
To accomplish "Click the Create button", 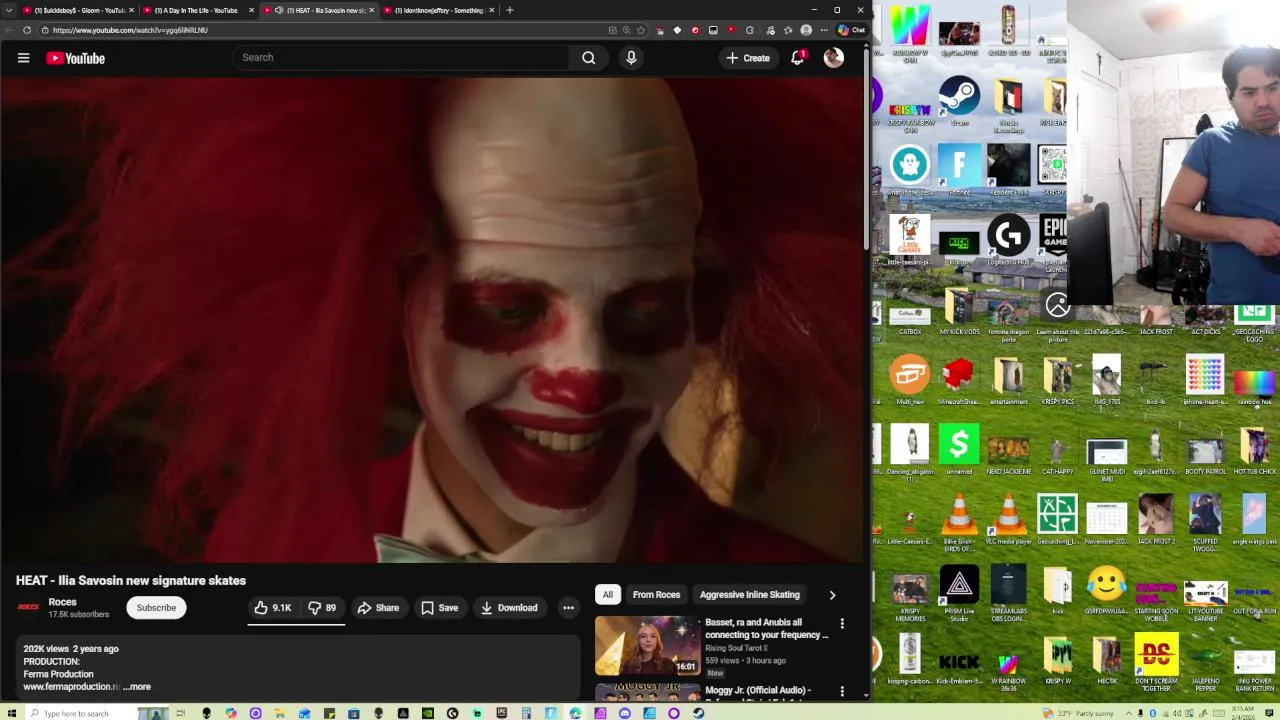I will pyautogui.click(x=748, y=58).
